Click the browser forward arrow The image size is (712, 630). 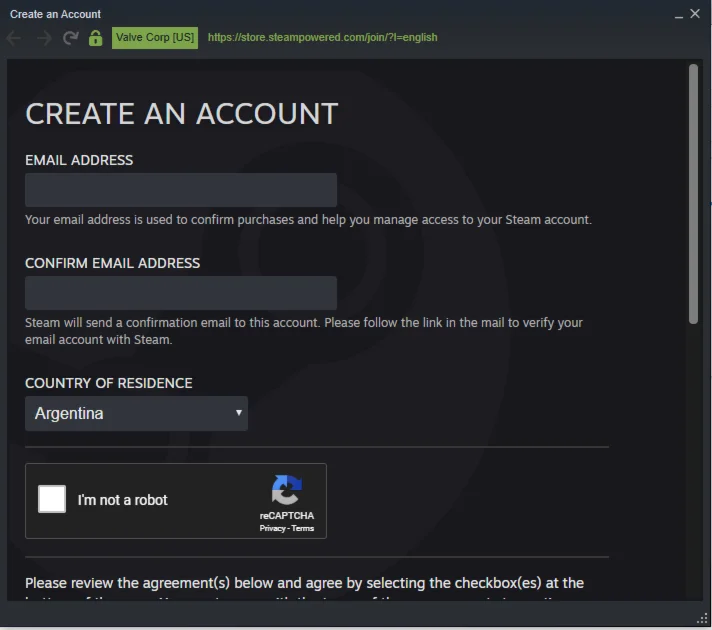44,38
